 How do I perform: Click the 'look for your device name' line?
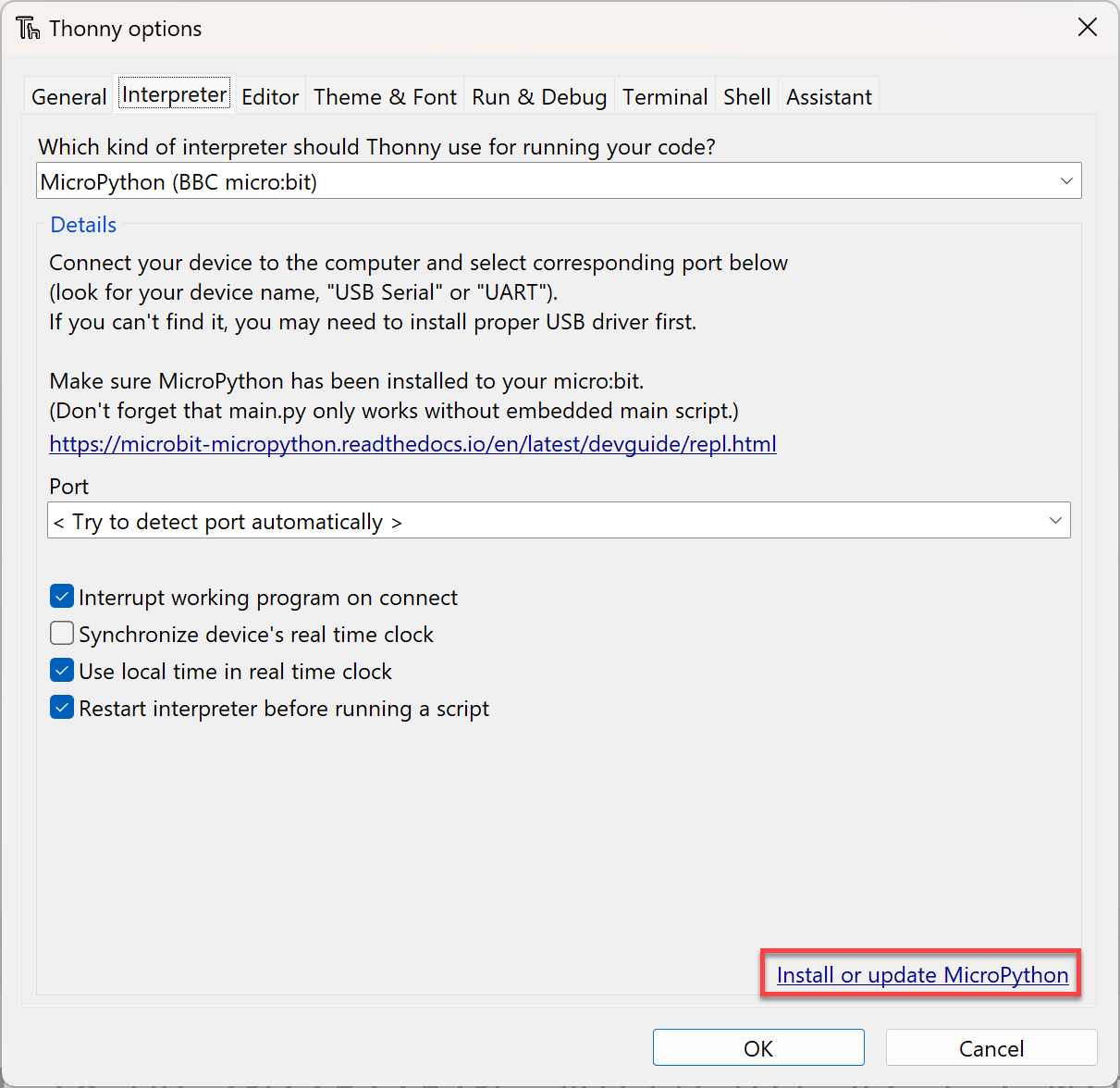303,292
